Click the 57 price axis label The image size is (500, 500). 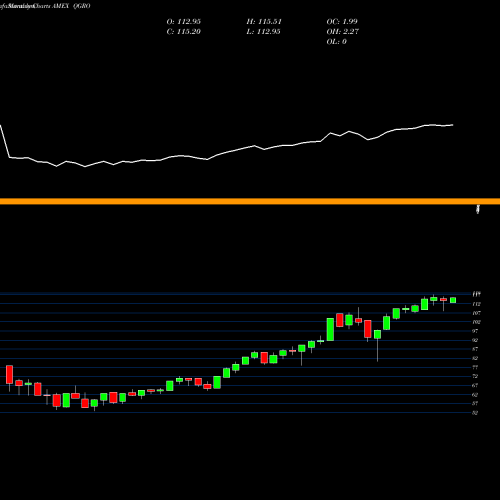[475, 403]
